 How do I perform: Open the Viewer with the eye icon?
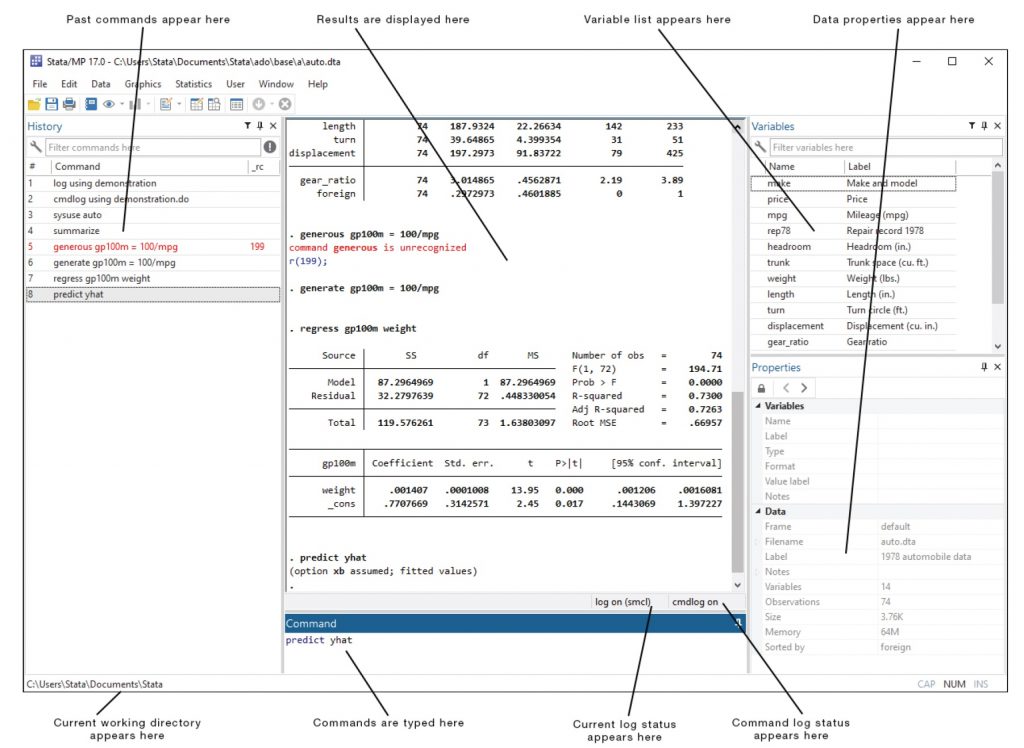[x=108, y=105]
